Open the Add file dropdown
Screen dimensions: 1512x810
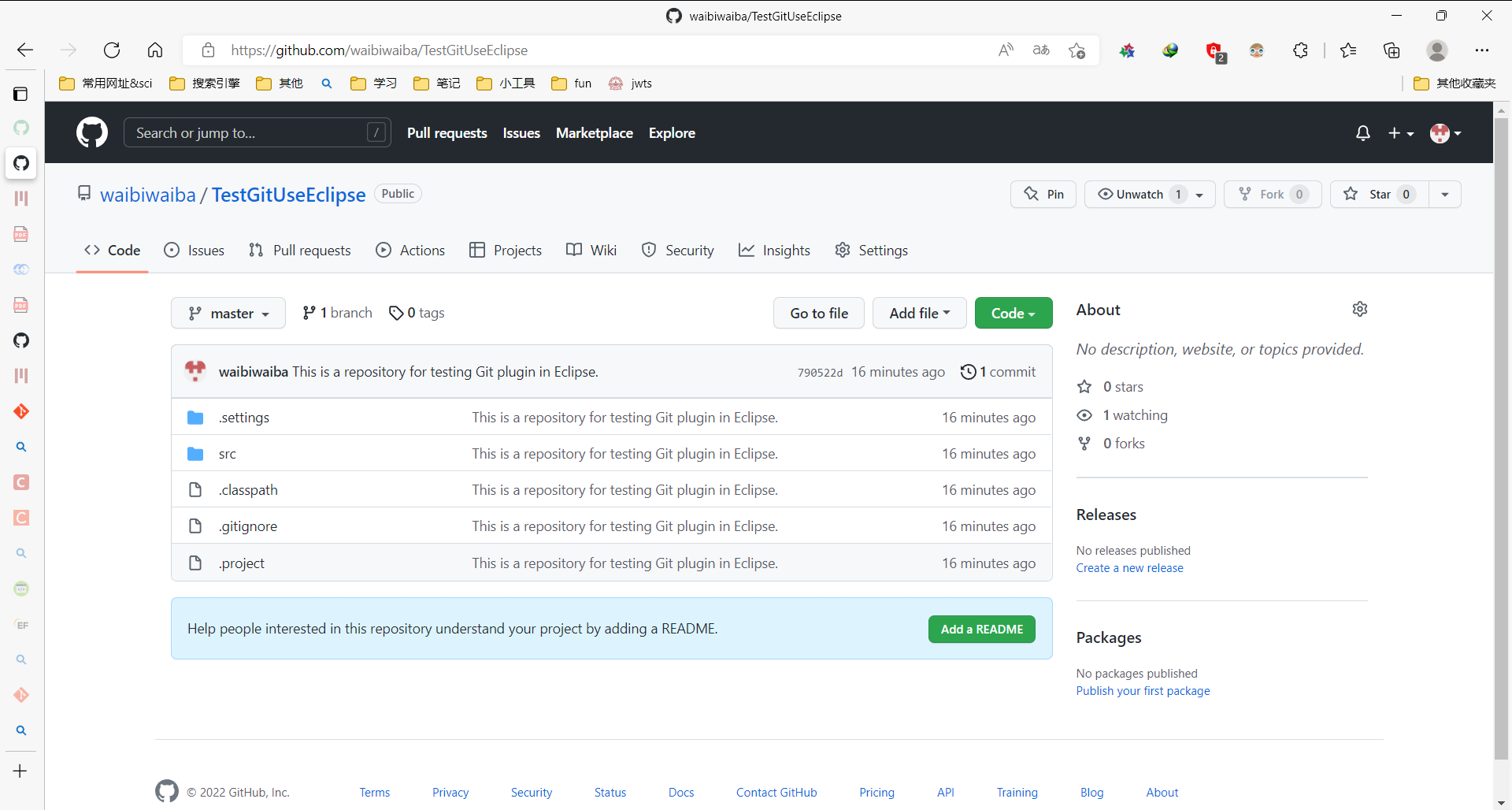pyautogui.click(x=919, y=314)
